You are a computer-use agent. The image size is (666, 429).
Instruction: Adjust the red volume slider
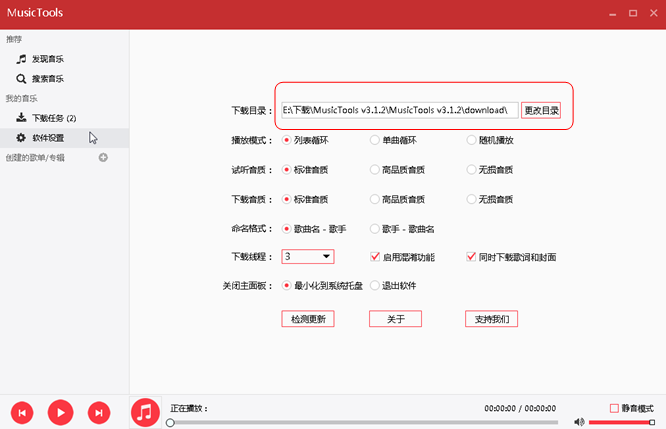[x=621, y=422]
